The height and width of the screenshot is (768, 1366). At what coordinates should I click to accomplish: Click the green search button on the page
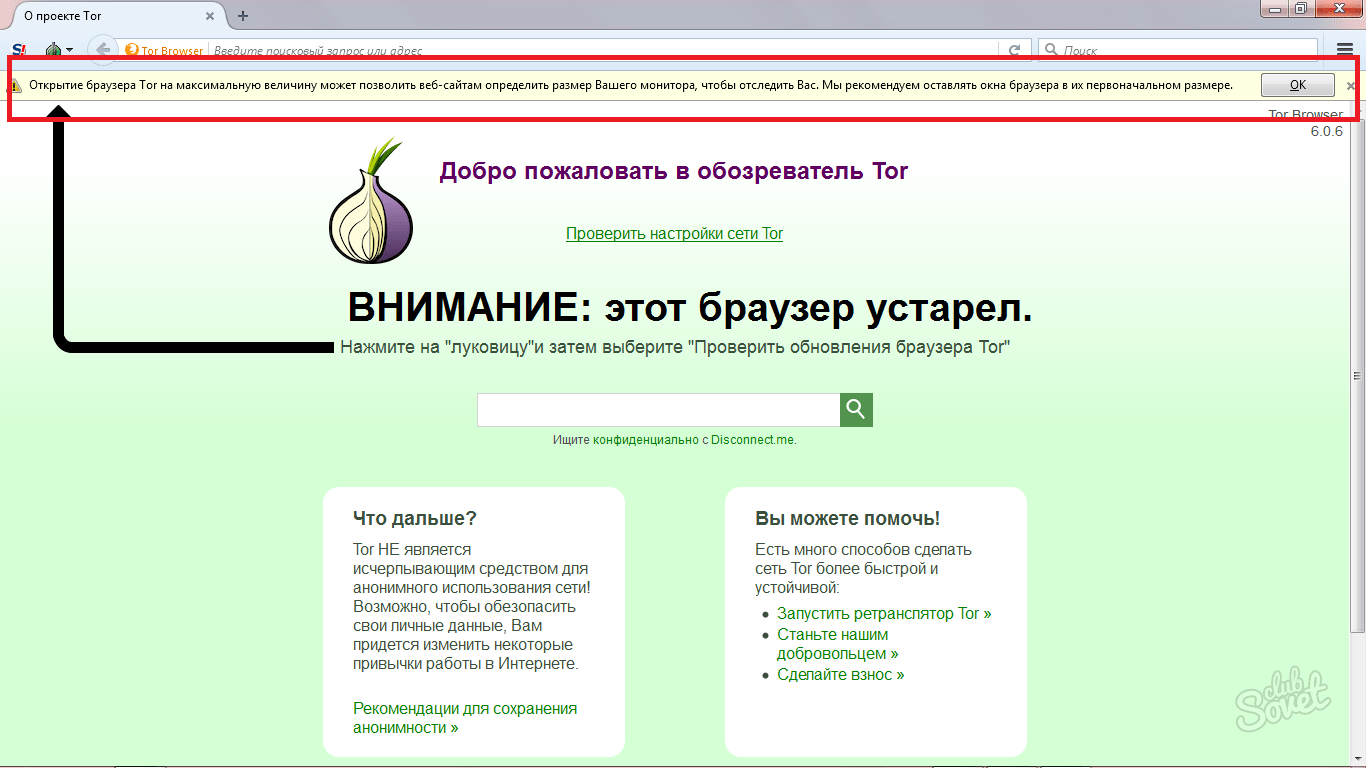856,410
